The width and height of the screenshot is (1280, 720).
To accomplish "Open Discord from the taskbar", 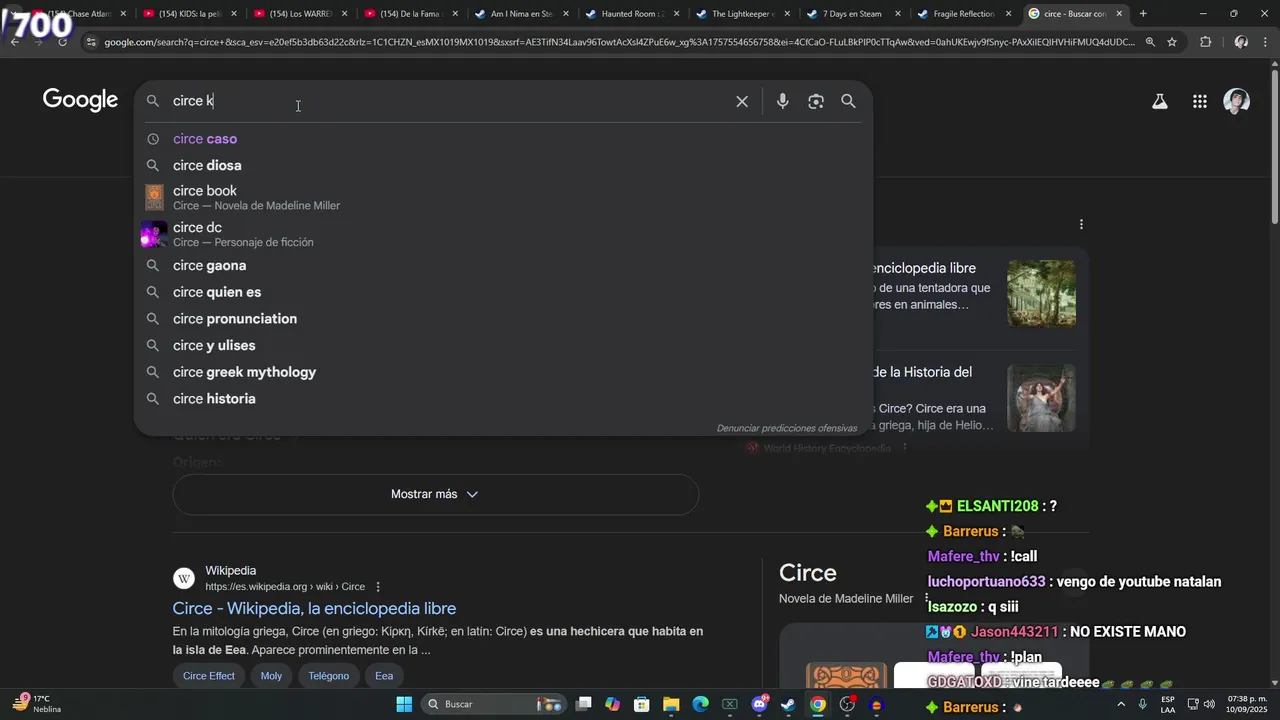I will pyautogui.click(x=759, y=704).
